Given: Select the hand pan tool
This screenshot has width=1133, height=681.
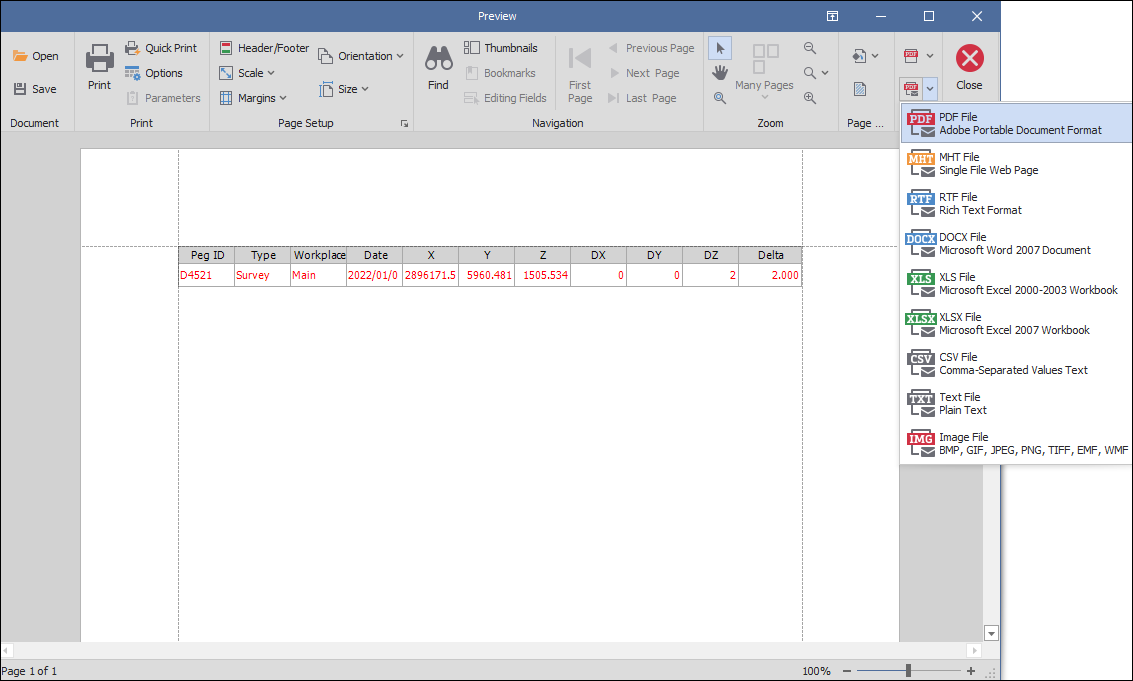Looking at the screenshot, I should [x=719, y=73].
